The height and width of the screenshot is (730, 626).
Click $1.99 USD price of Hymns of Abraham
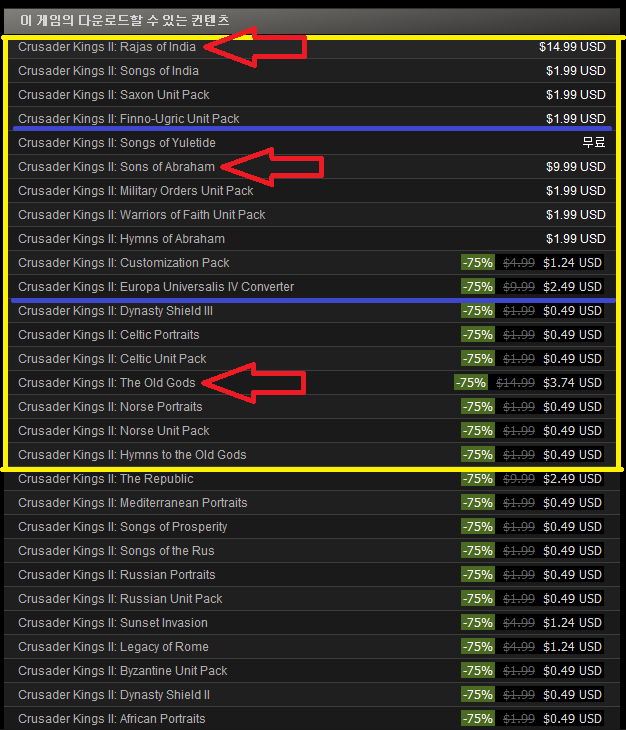click(x=575, y=239)
